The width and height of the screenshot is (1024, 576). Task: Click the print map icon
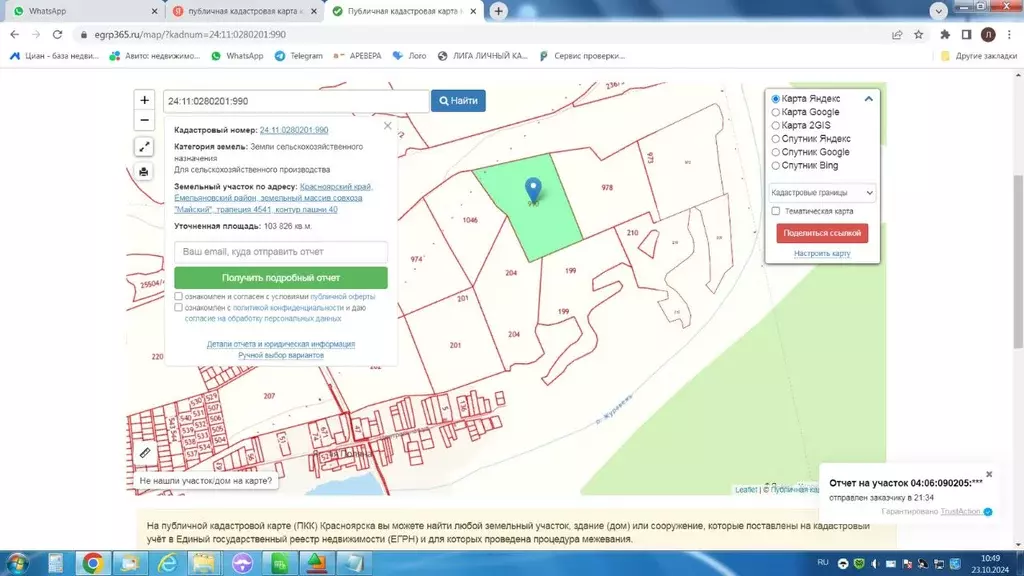(144, 172)
